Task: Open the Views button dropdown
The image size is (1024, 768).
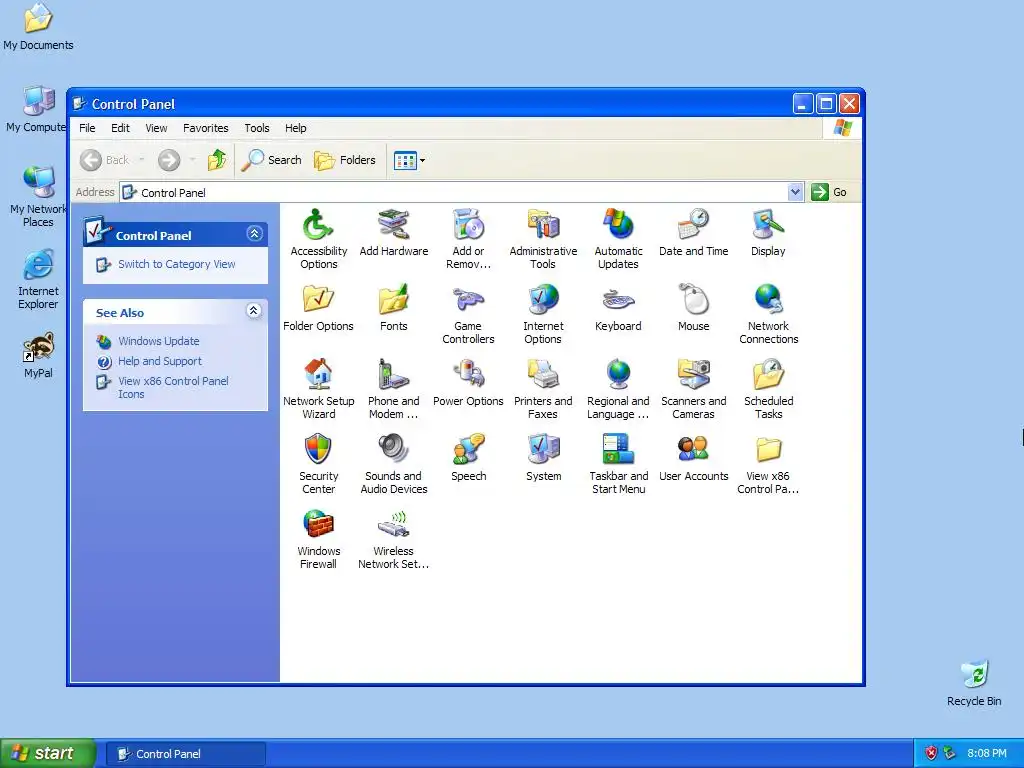Action: [x=423, y=160]
